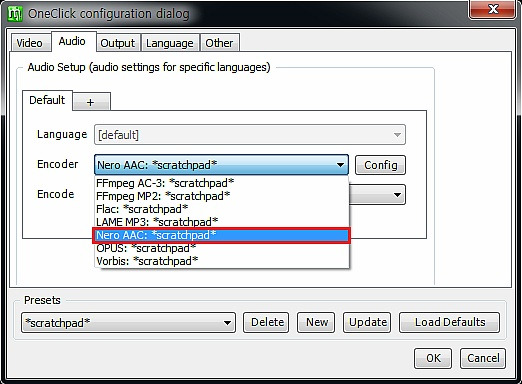
Task: Click the Update preset button
Action: tap(367, 322)
